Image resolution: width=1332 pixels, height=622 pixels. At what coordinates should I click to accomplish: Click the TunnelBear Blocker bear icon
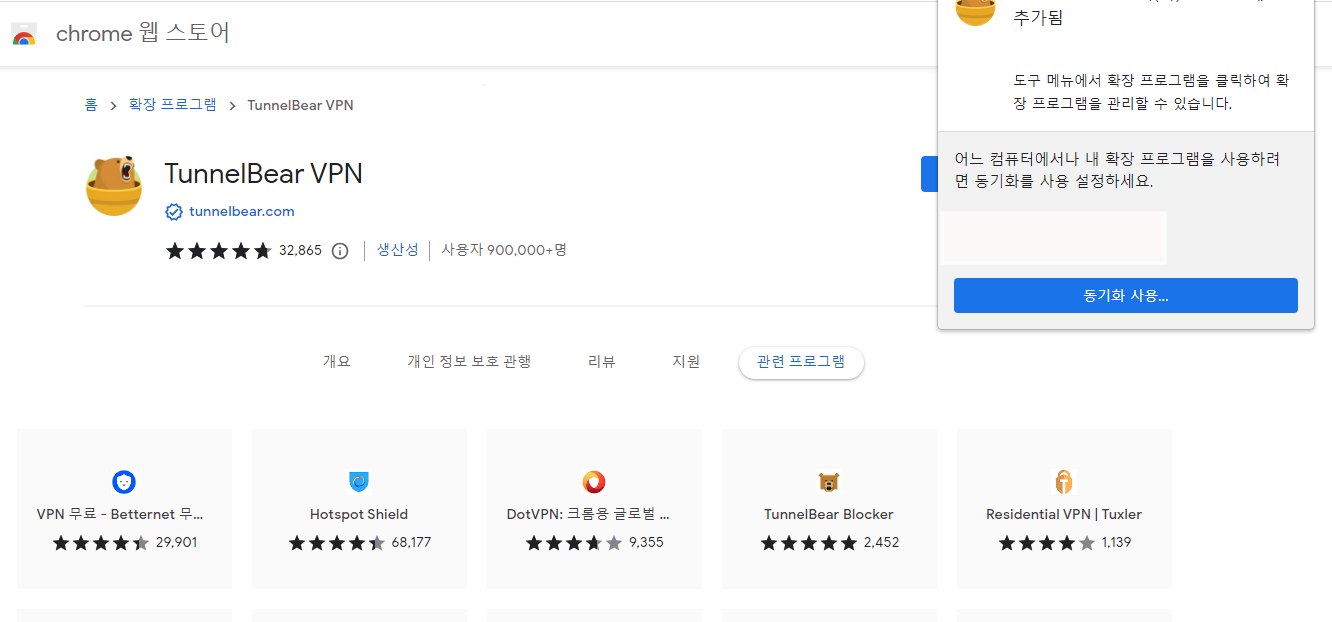[x=829, y=482]
